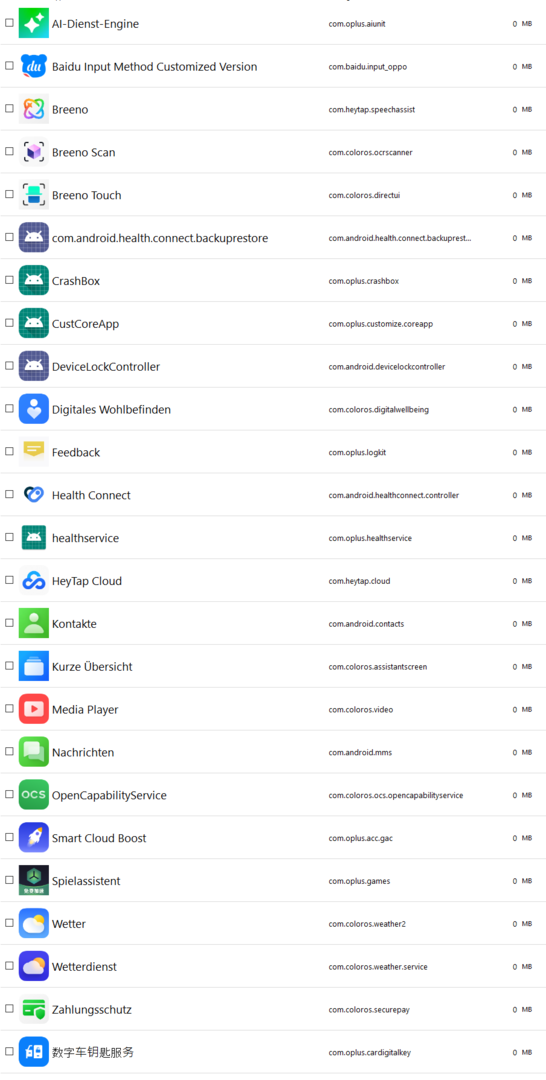Viewport: 546px width, 1080px height.
Task: Check the box for Breeno
Action: pyautogui.click(x=9, y=109)
